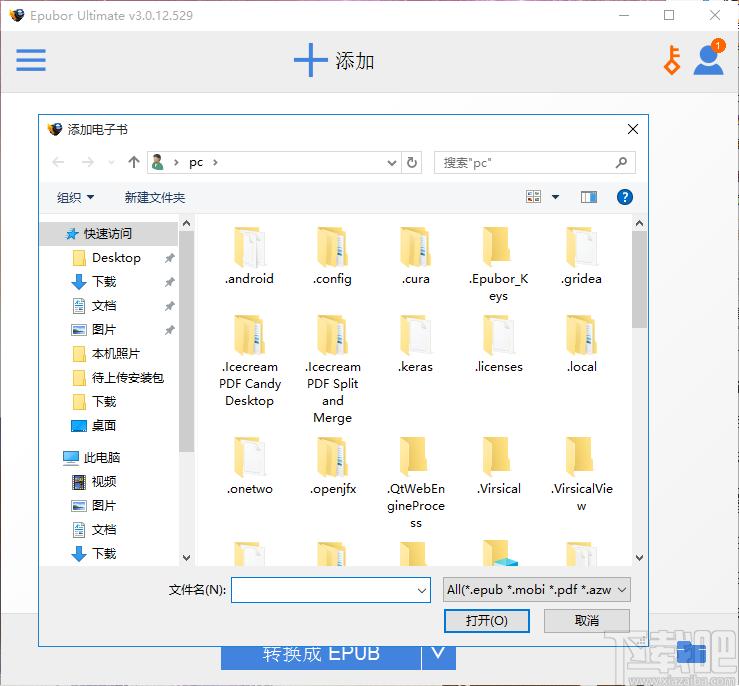Image resolution: width=739 pixels, height=686 pixels.
Task: Select the .licenses folder
Action: [498, 344]
